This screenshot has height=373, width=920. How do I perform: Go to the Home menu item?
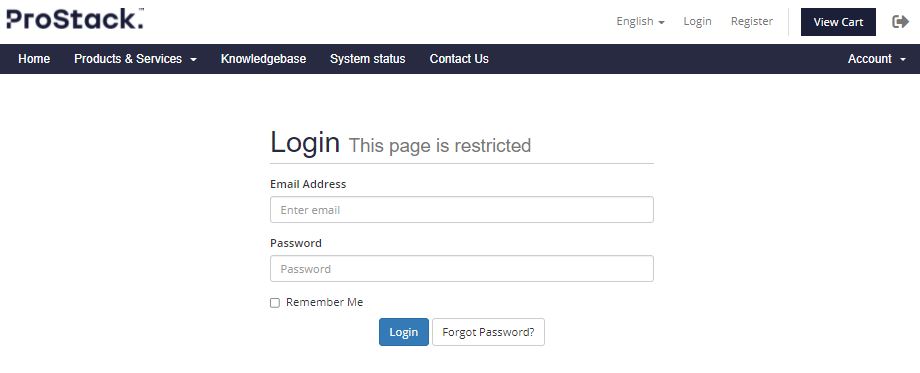coord(34,59)
